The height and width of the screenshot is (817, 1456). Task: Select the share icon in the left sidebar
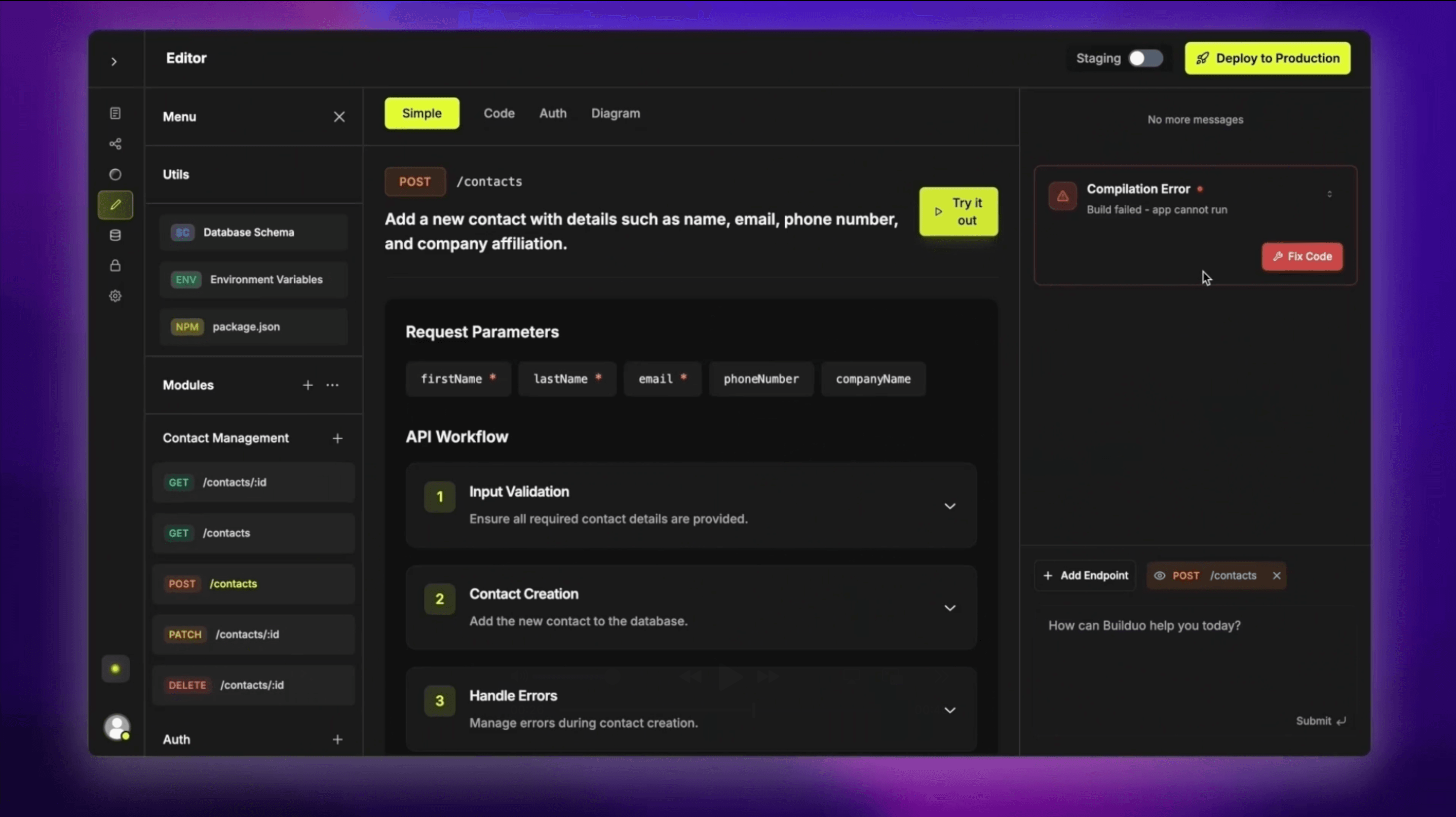tap(116, 143)
